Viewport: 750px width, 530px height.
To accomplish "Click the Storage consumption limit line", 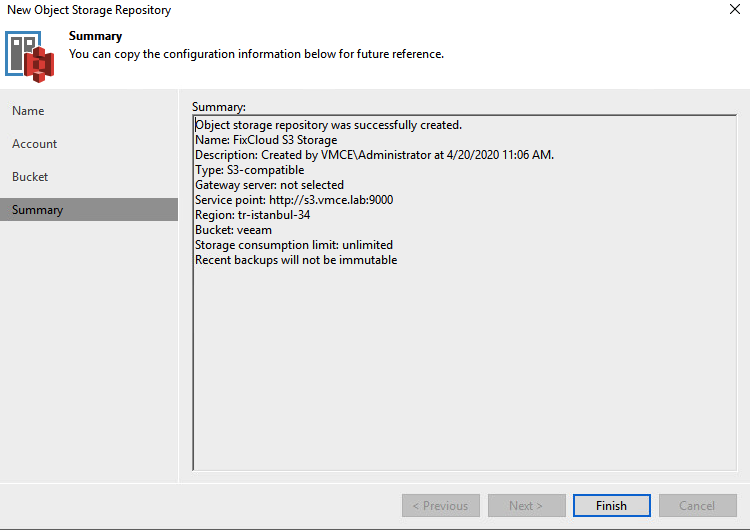I will click(x=294, y=245).
